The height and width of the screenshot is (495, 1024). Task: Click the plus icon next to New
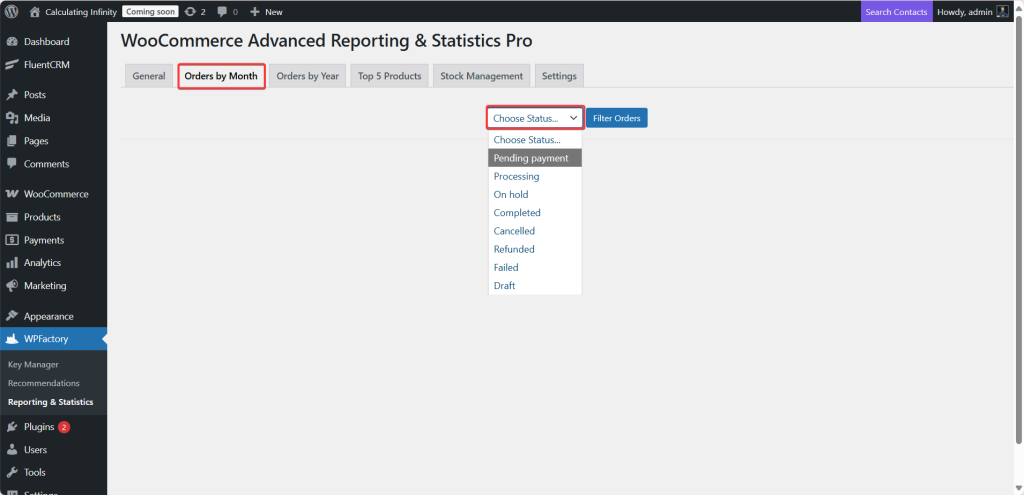tap(255, 12)
